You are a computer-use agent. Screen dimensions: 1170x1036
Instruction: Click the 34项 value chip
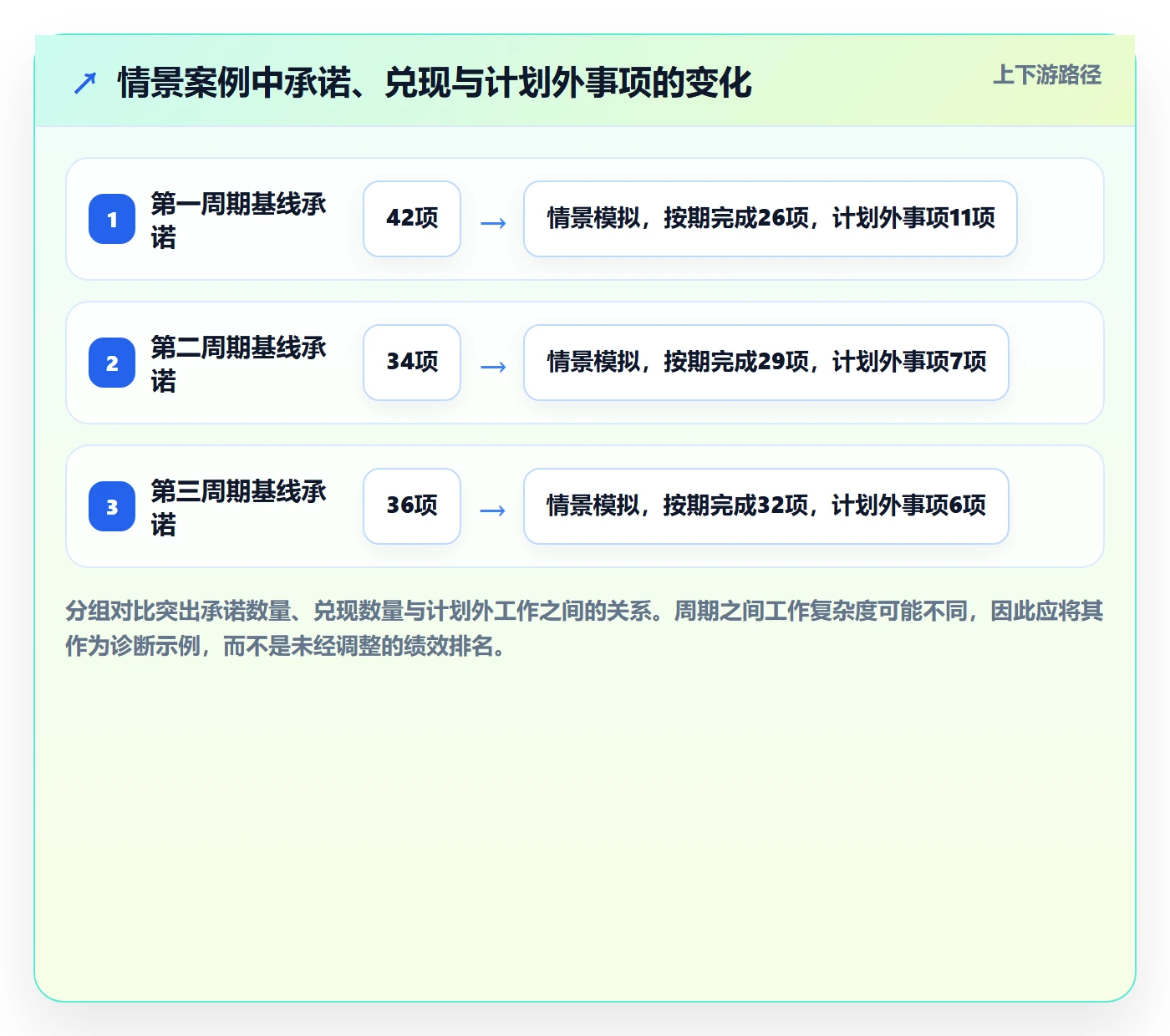point(412,363)
